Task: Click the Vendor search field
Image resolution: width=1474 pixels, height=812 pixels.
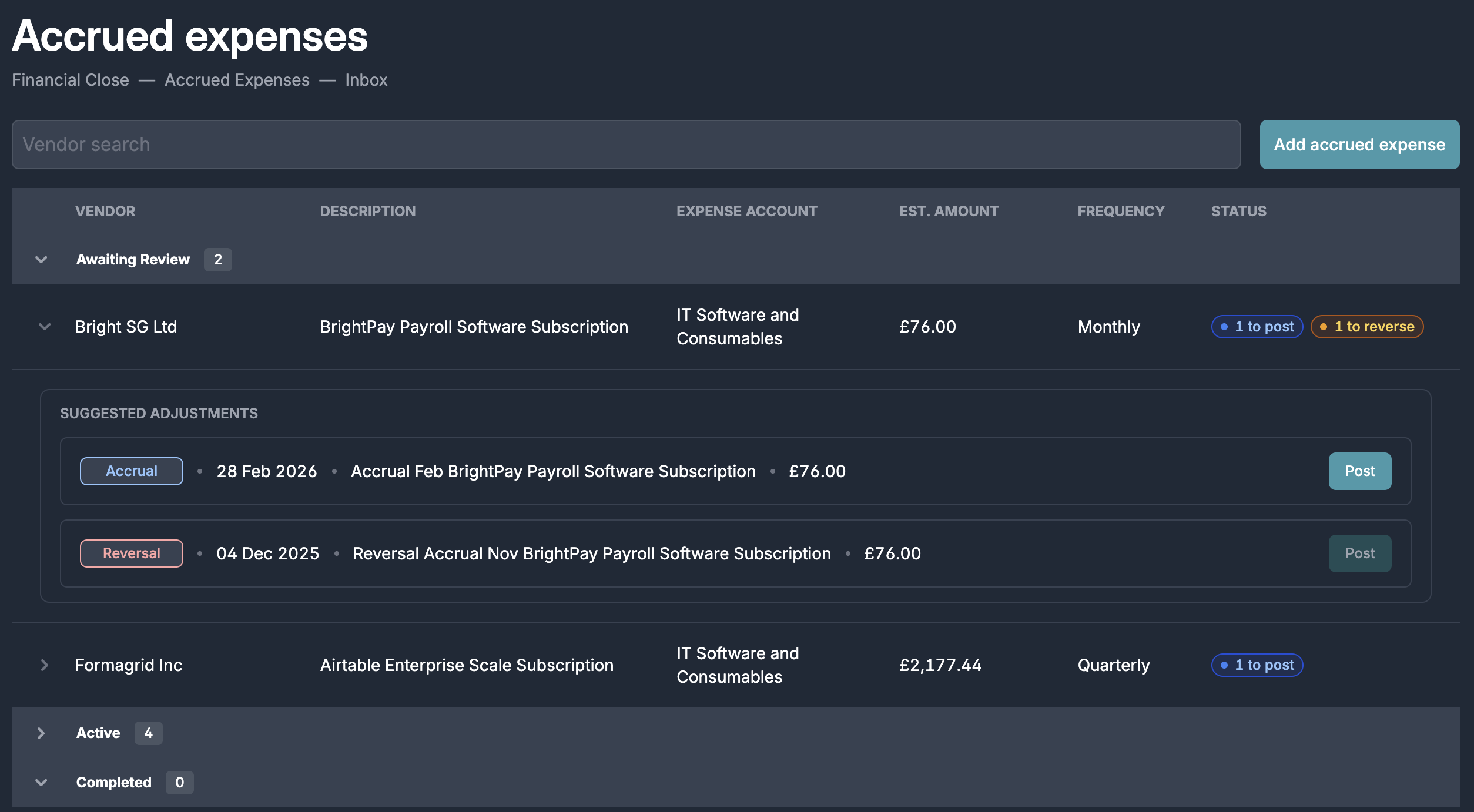Action: 626,145
